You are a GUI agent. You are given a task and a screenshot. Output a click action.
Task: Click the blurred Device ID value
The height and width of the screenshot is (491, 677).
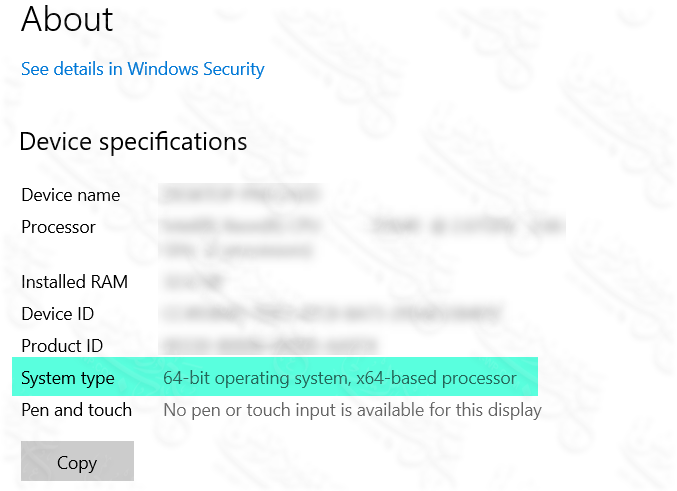coord(330,314)
